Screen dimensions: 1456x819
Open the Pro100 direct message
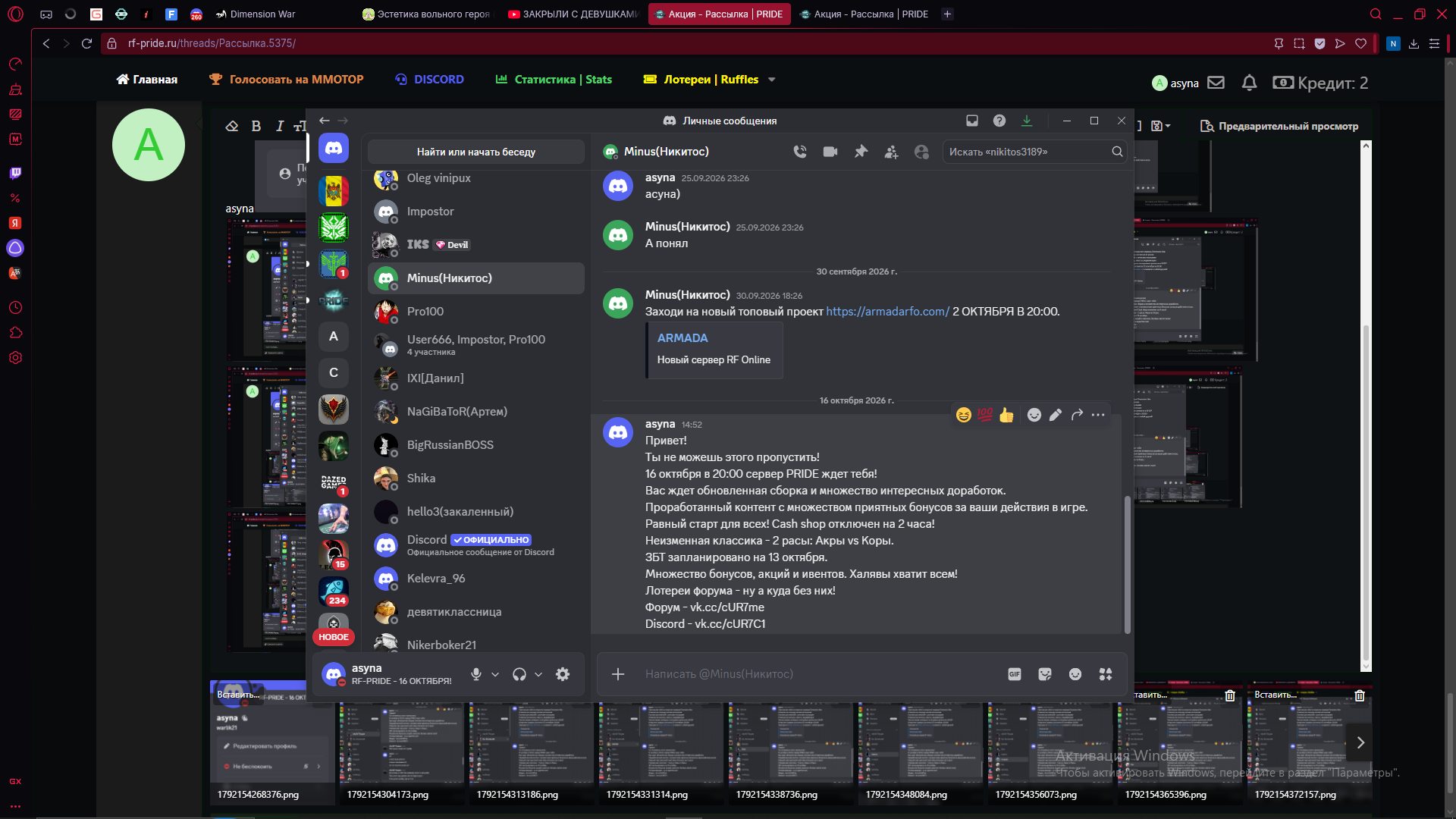476,312
